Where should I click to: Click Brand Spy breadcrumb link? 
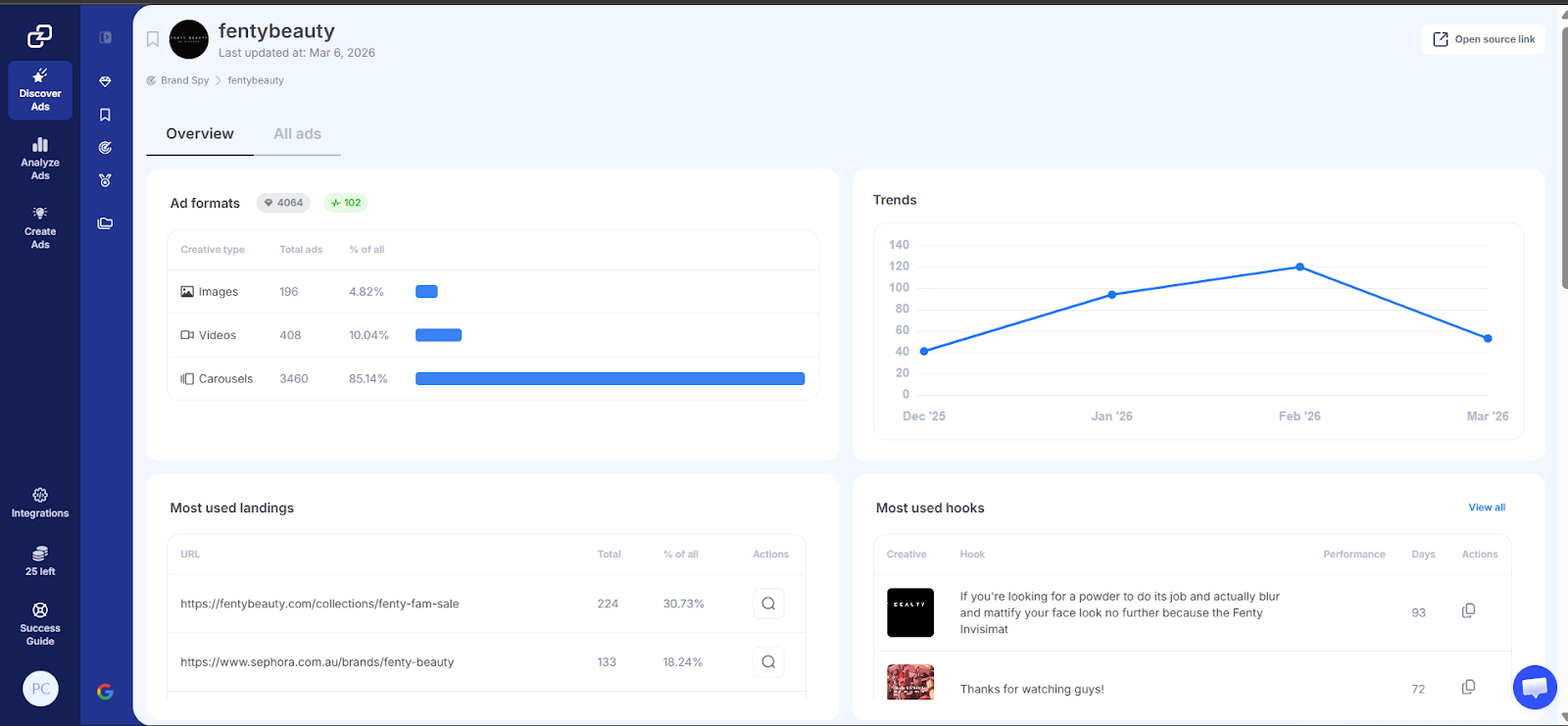point(184,80)
